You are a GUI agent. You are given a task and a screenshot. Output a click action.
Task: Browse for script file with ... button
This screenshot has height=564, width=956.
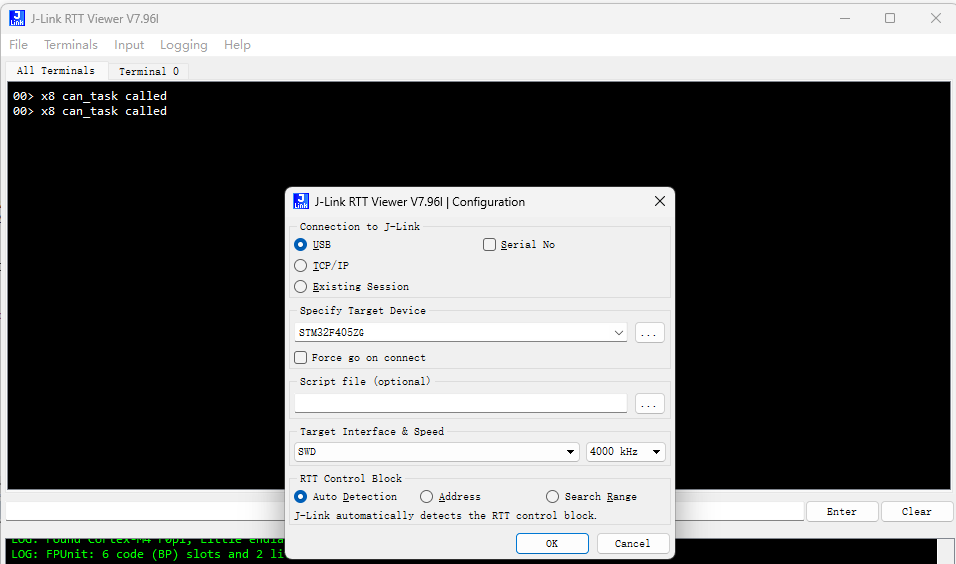click(x=649, y=404)
